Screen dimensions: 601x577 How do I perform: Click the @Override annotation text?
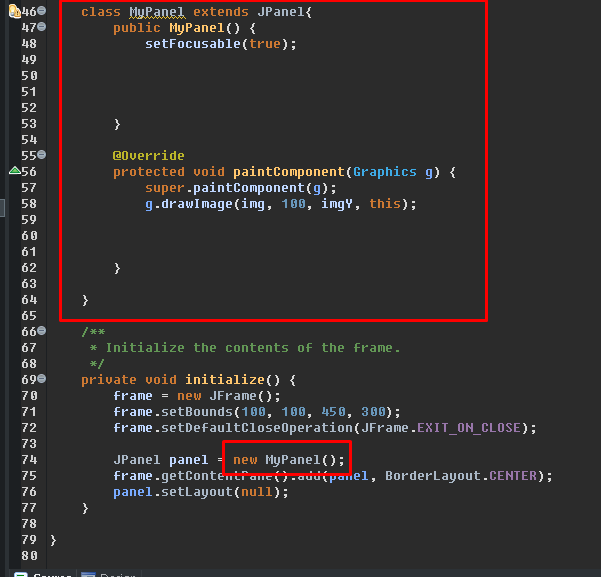coord(149,156)
